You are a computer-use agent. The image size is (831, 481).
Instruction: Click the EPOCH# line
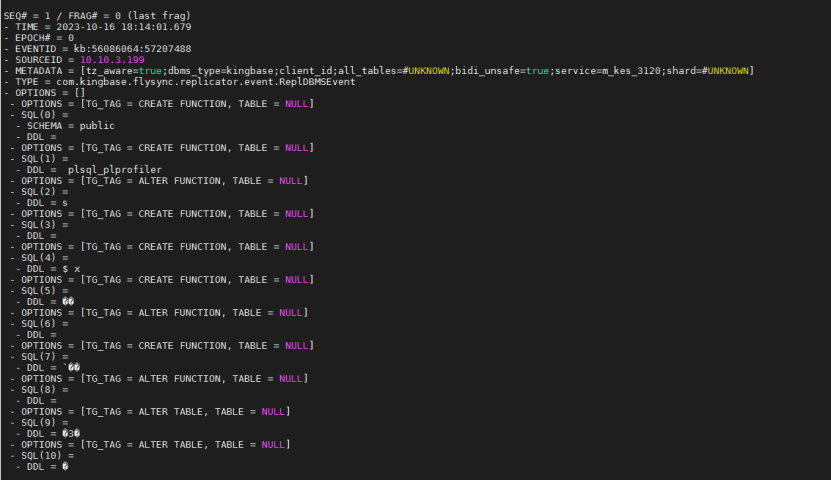[x=40, y=38]
